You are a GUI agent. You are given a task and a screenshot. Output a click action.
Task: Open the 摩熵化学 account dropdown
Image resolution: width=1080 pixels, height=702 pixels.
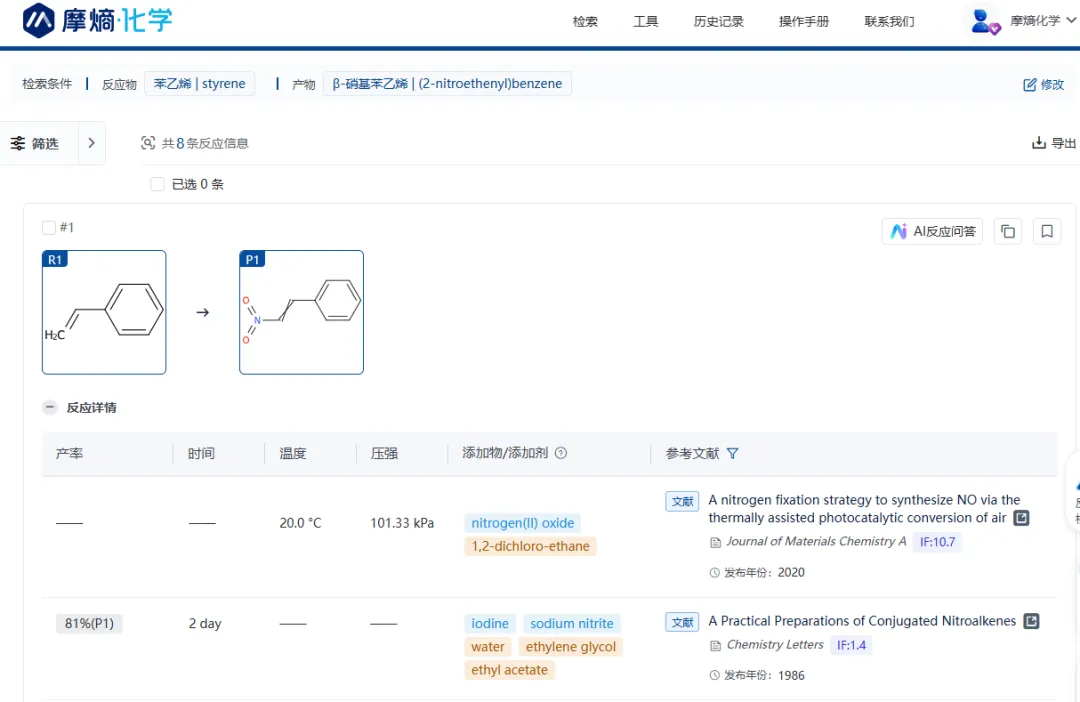click(x=1035, y=21)
